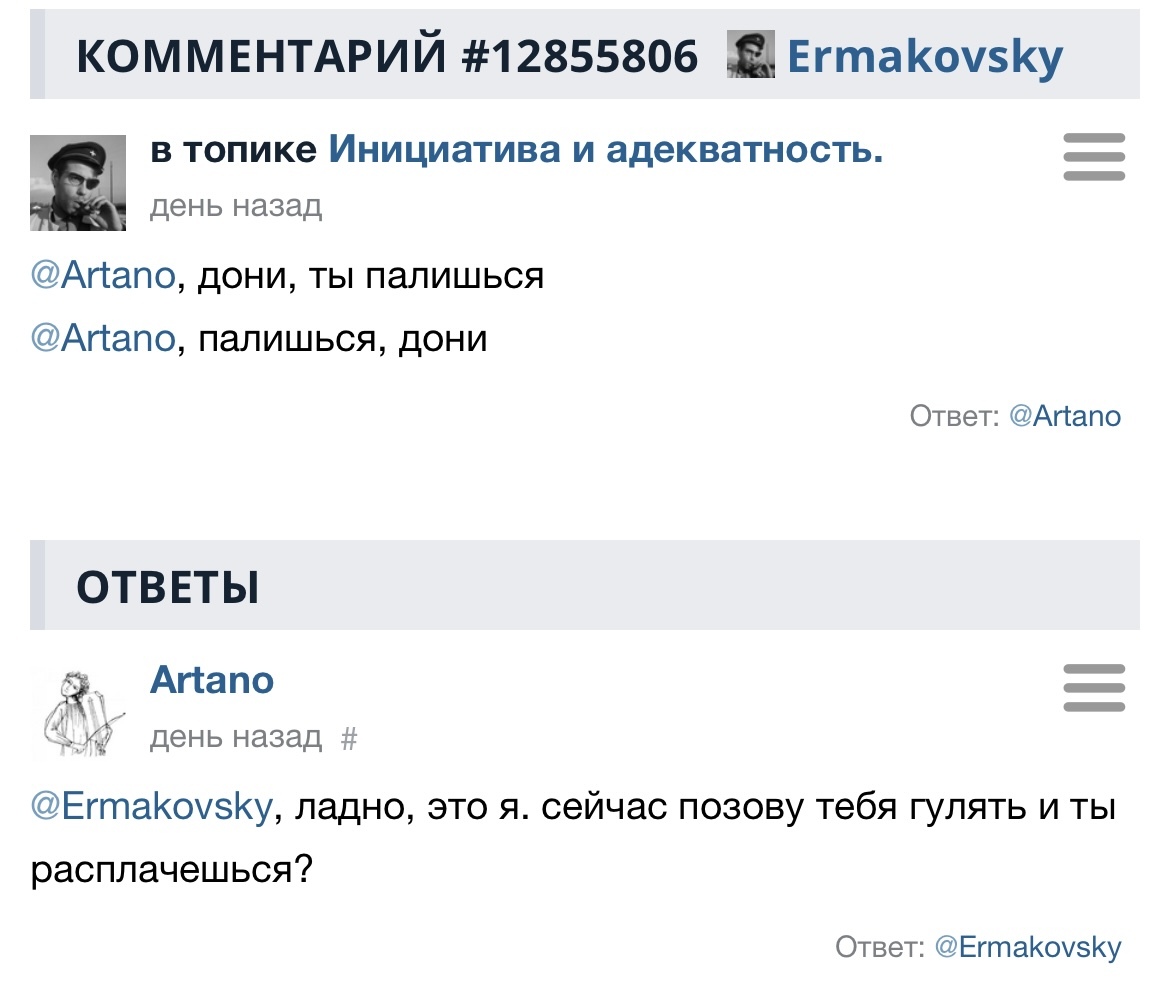
Task: Click the "#" permalink icon beside Artano's timestamp
Action: click(x=349, y=738)
